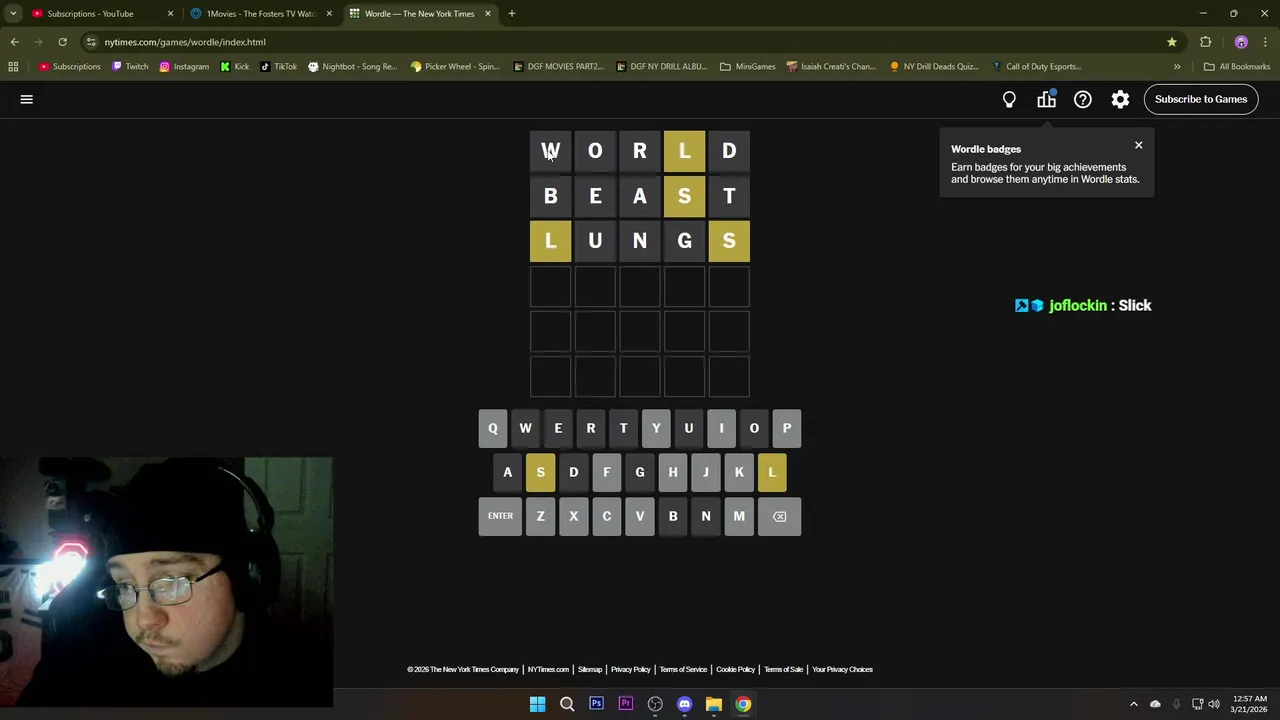The height and width of the screenshot is (720, 1280).
Task: Tap the Z key on Wordle keyboard
Action: [541, 516]
